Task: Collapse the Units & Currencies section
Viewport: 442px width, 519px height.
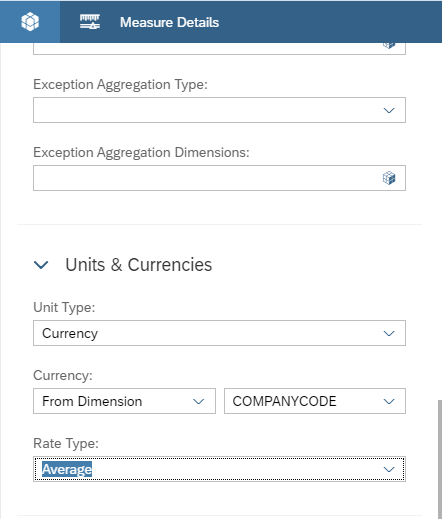Action: (x=41, y=265)
